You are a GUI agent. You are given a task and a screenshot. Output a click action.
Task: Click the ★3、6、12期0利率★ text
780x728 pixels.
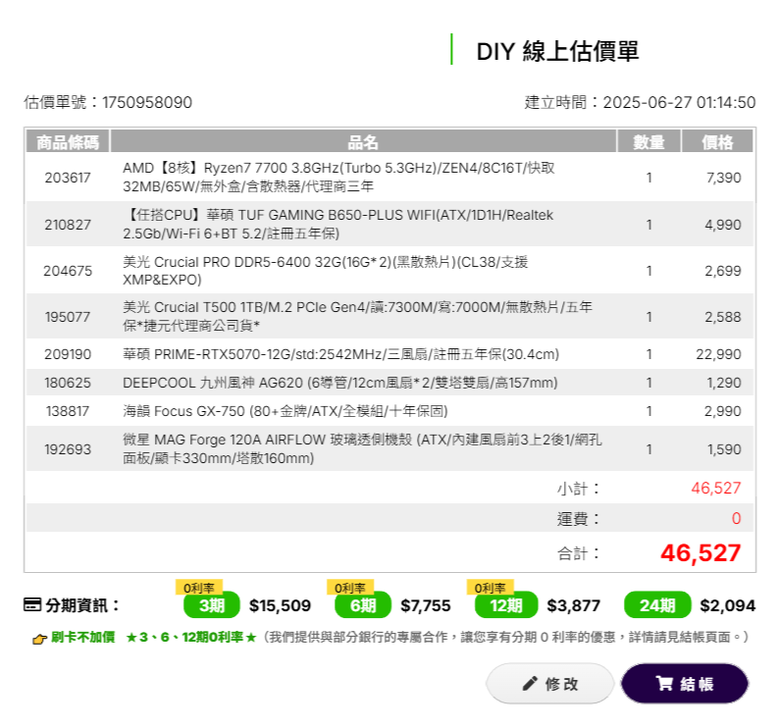(x=191, y=637)
